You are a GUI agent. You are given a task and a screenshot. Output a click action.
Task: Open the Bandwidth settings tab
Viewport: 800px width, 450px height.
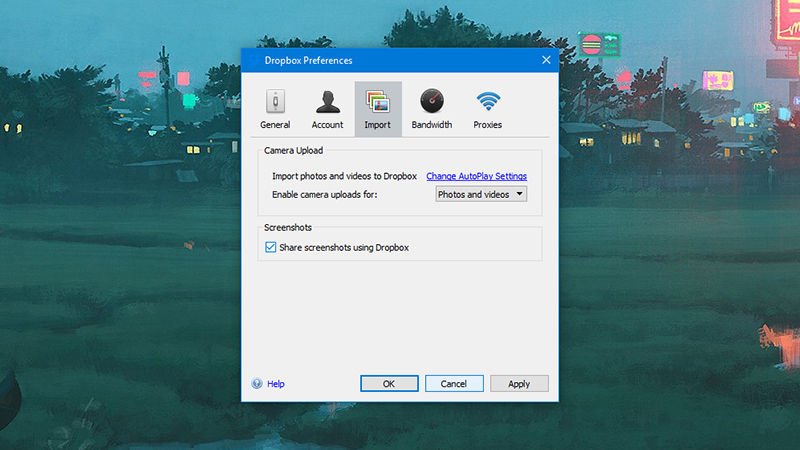point(432,109)
